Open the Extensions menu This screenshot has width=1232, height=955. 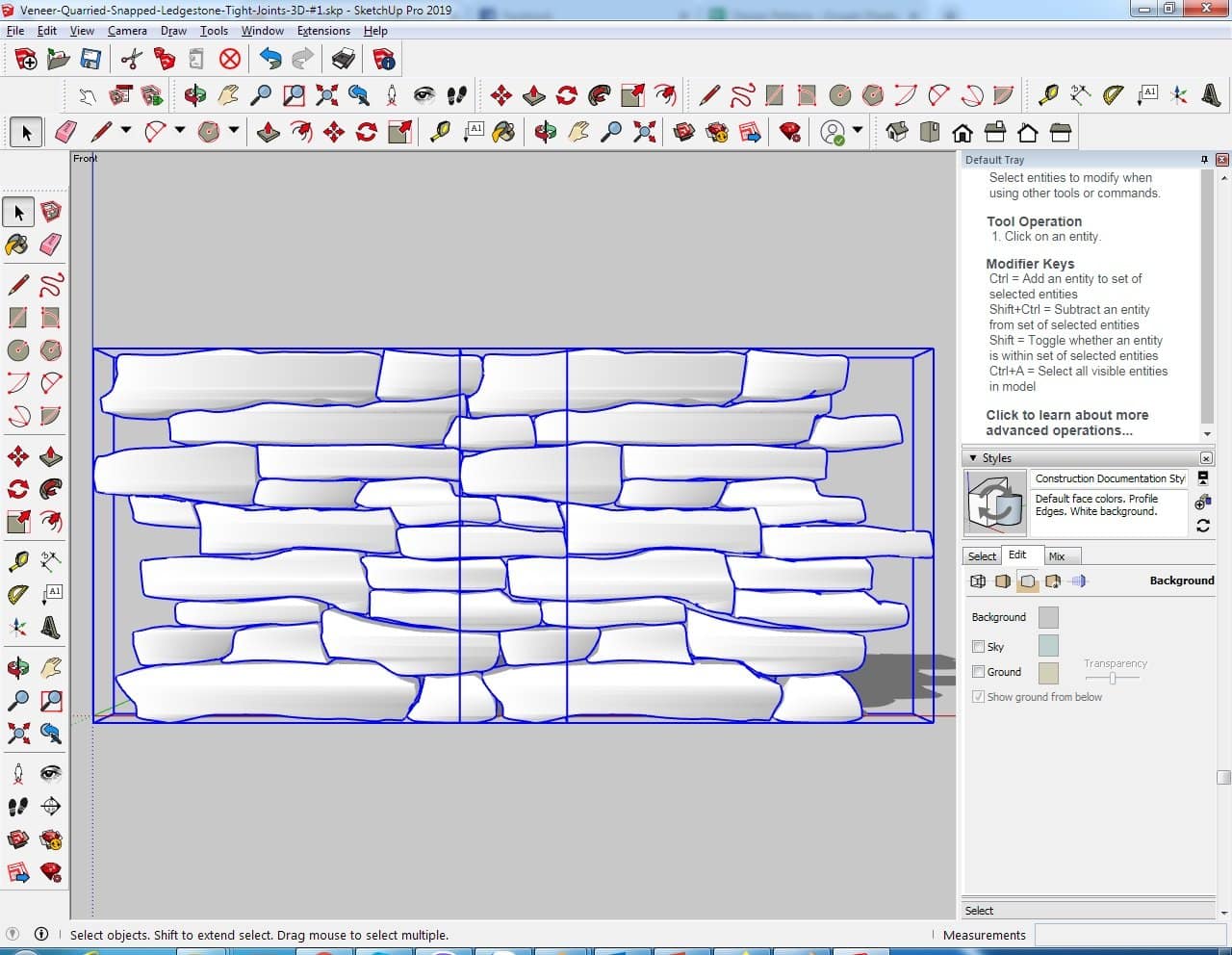(x=323, y=31)
